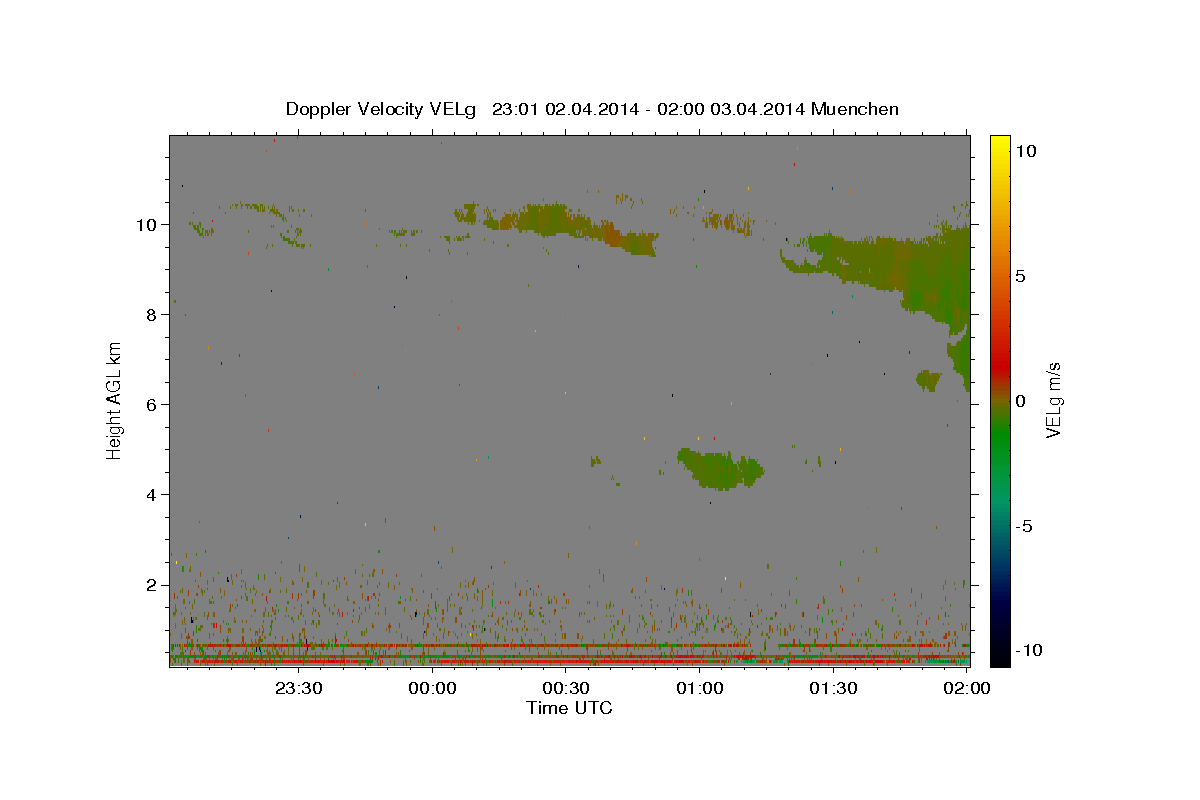Click the cloud echo near 4.5 km at 01:05
The height and width of the screenshot is (800, 1200).
(720, 469)
